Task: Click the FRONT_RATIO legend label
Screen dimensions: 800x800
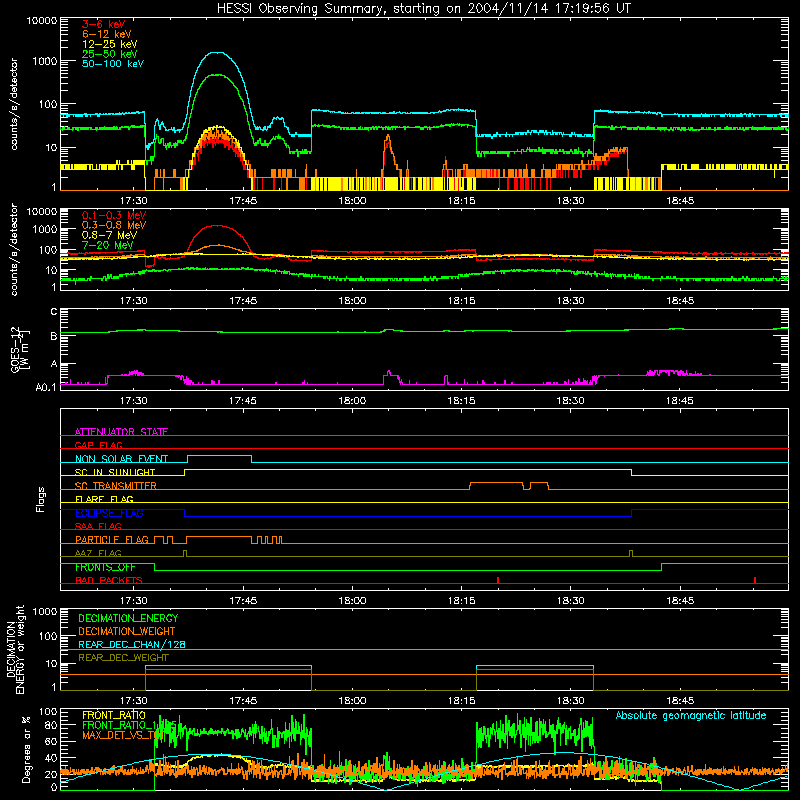Action: click(114, 715)
